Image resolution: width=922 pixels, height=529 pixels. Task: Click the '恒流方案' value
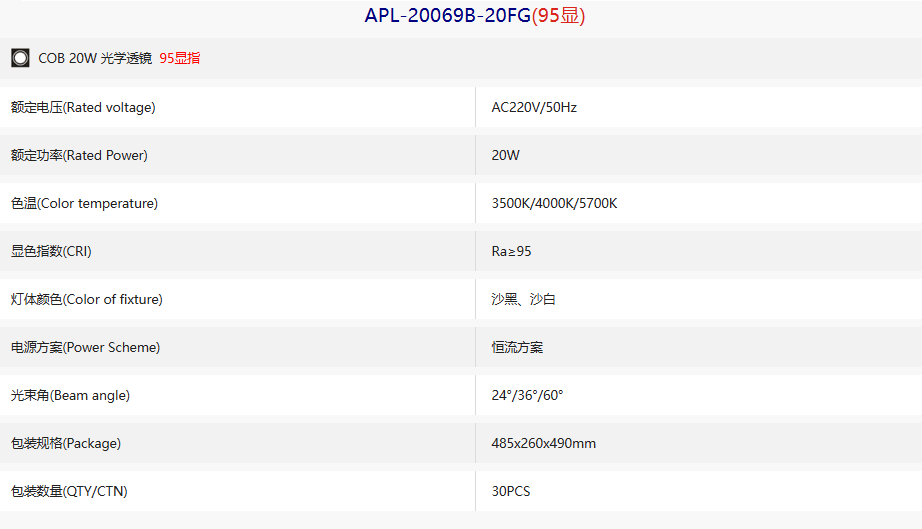(x=517, y=347)
